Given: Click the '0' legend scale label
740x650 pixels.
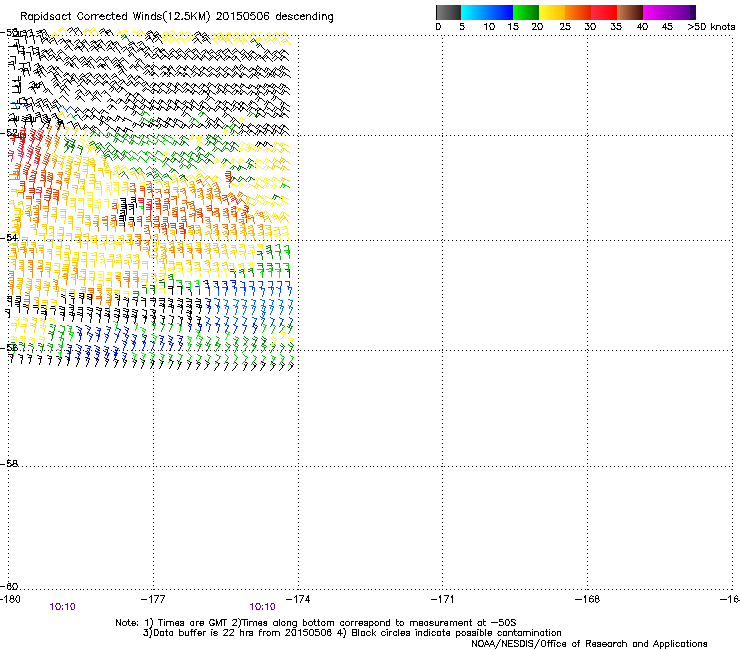Looking at the screenshot, I should click(438, 27).
